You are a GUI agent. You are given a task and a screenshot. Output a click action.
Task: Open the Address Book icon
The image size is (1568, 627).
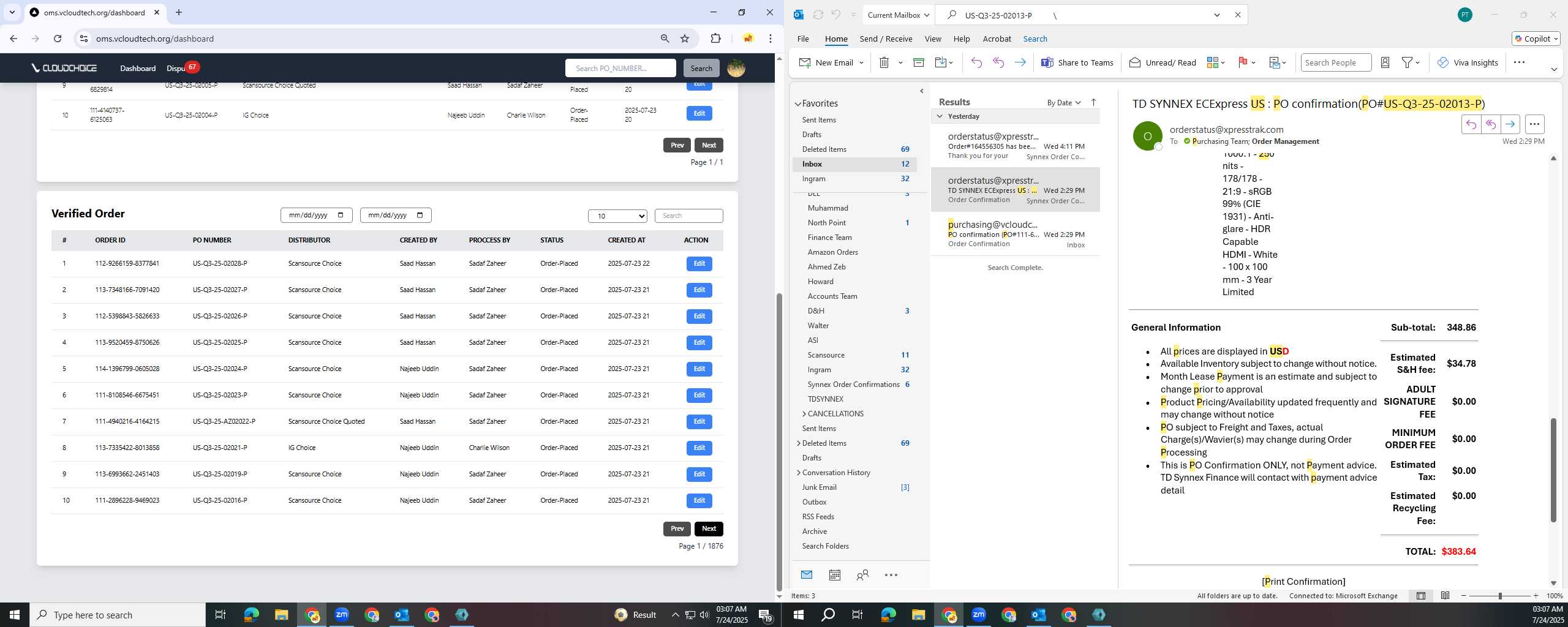(1385, 62)
